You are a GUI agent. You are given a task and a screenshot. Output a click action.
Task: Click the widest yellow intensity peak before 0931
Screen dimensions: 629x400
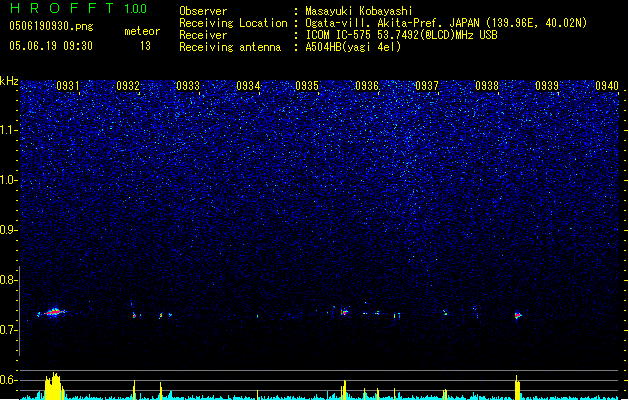(54, 386)
